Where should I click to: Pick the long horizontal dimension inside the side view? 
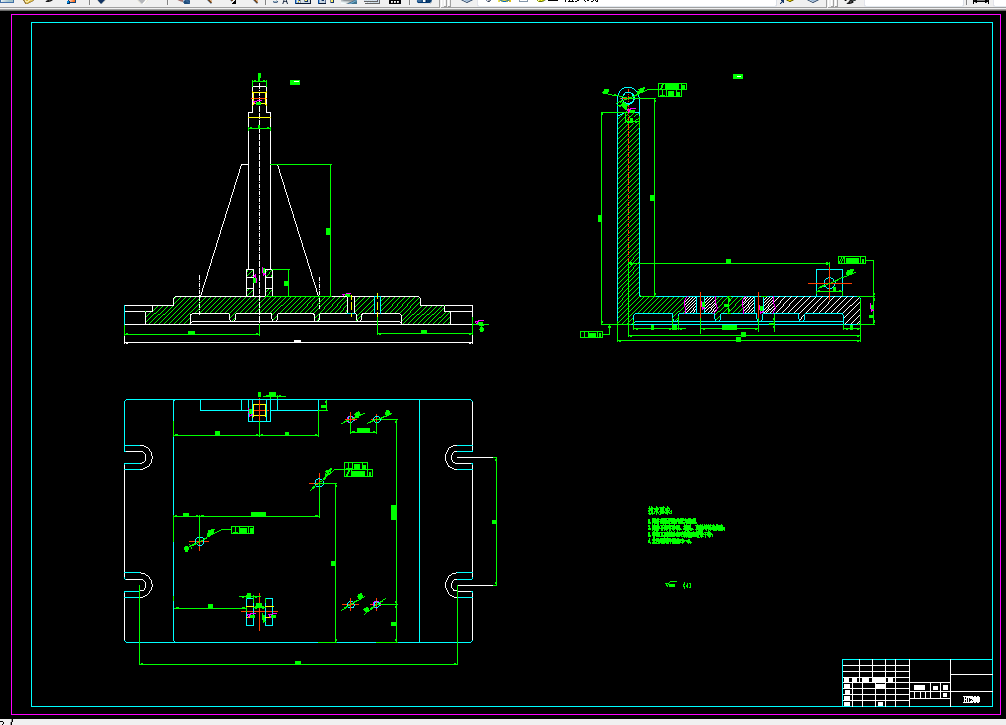(729, 262)
